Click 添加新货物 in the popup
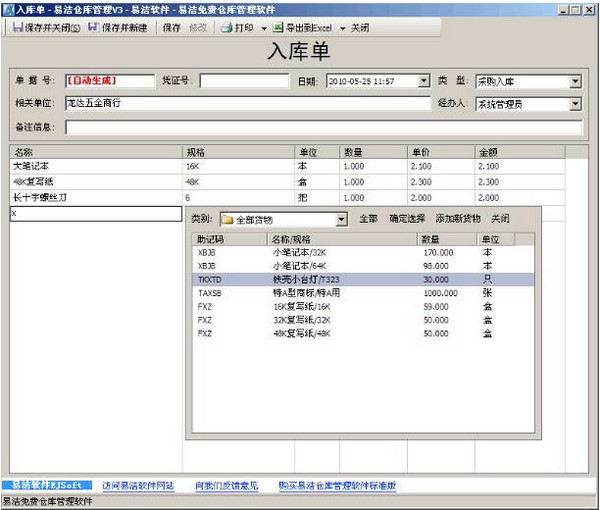The height and width of the screenshot is (510, 600). point(458,218)
